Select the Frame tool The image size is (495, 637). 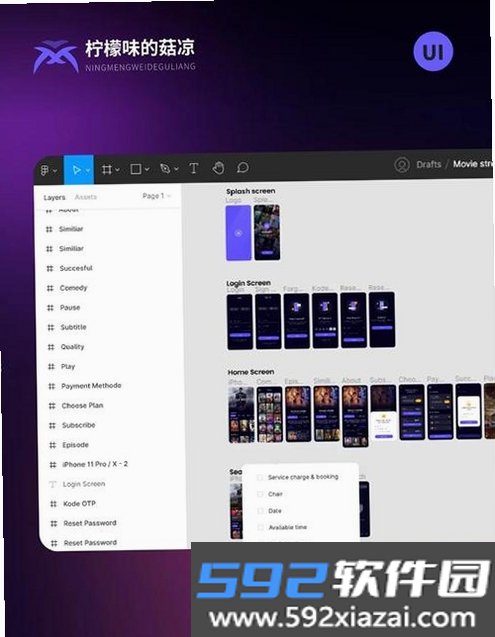[106, 169]
